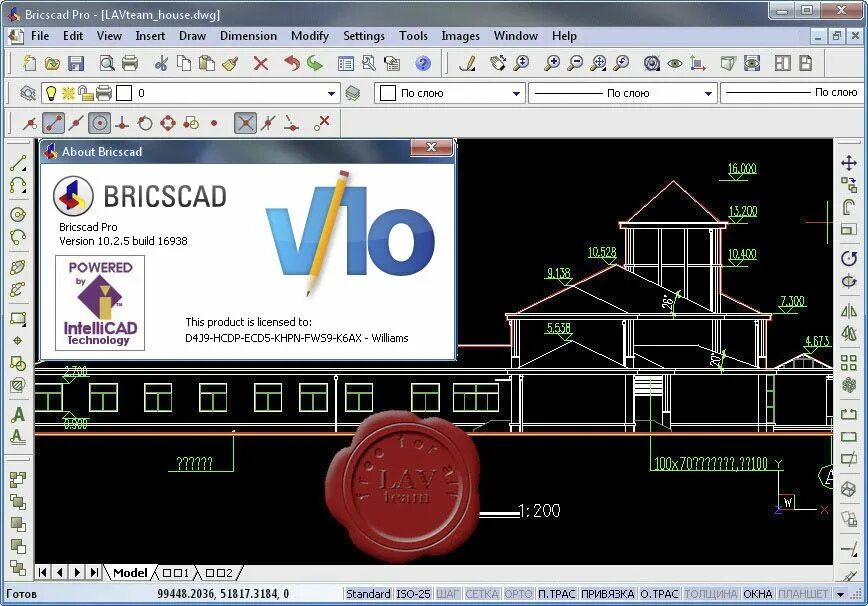Click the Rotate tool in the right toolbar
The width and height of the screenshot is (868, 606).
coord(849,258)
